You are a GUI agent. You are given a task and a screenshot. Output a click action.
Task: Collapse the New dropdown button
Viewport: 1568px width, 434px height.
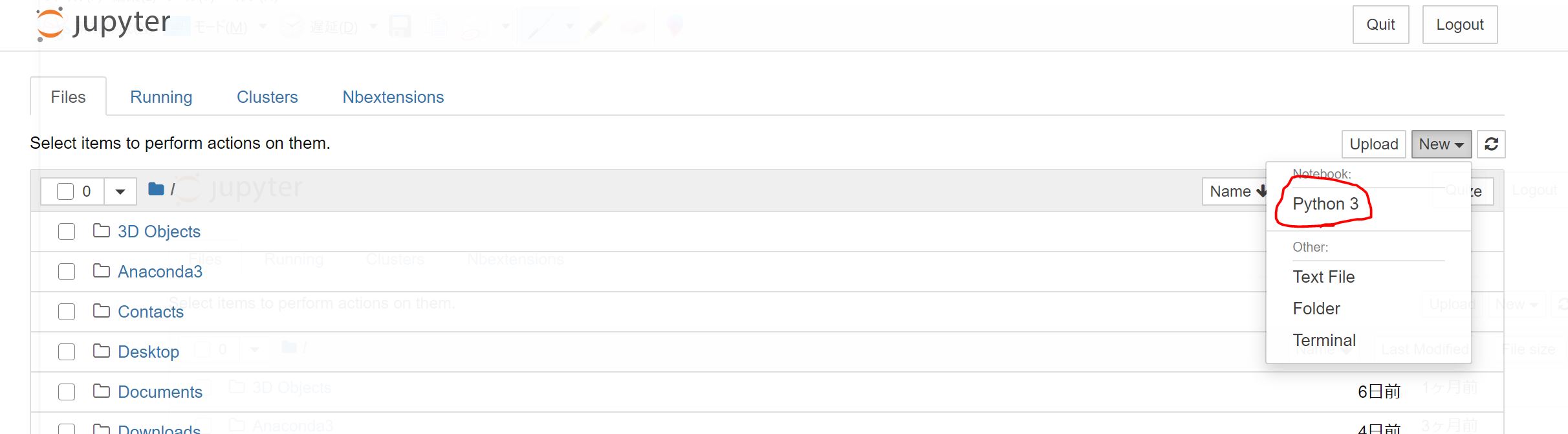click(x=1441, y=144)
